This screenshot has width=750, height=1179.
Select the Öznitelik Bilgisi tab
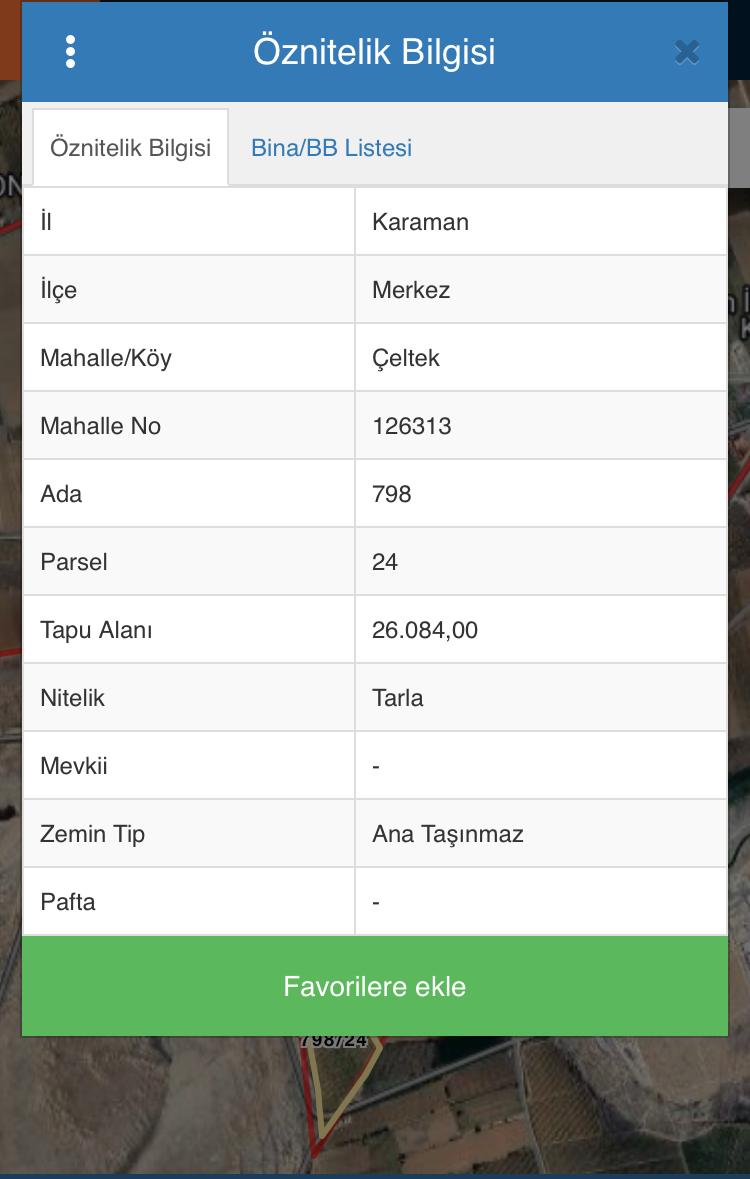131,148
